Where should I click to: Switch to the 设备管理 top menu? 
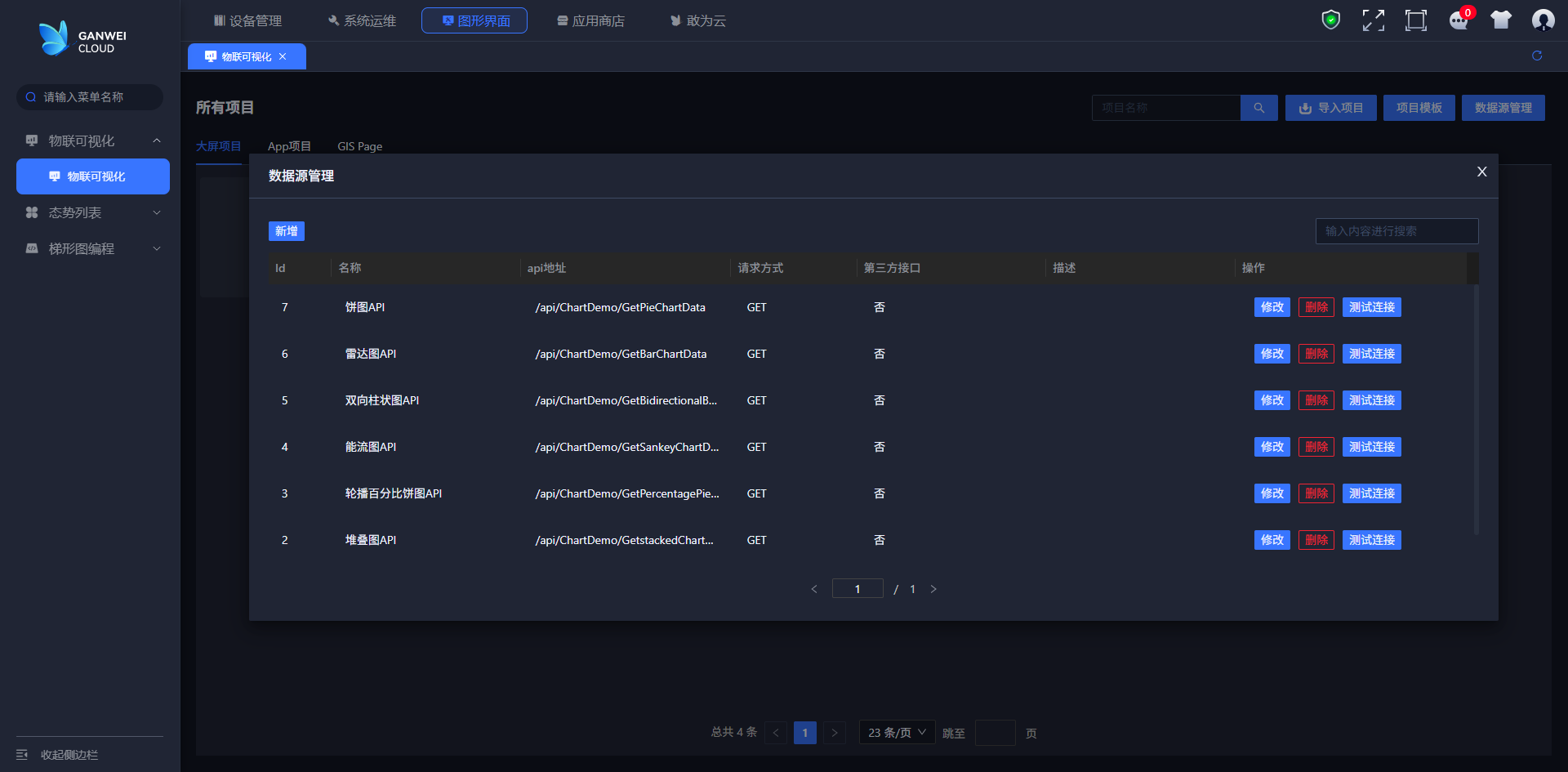(247, 20)
